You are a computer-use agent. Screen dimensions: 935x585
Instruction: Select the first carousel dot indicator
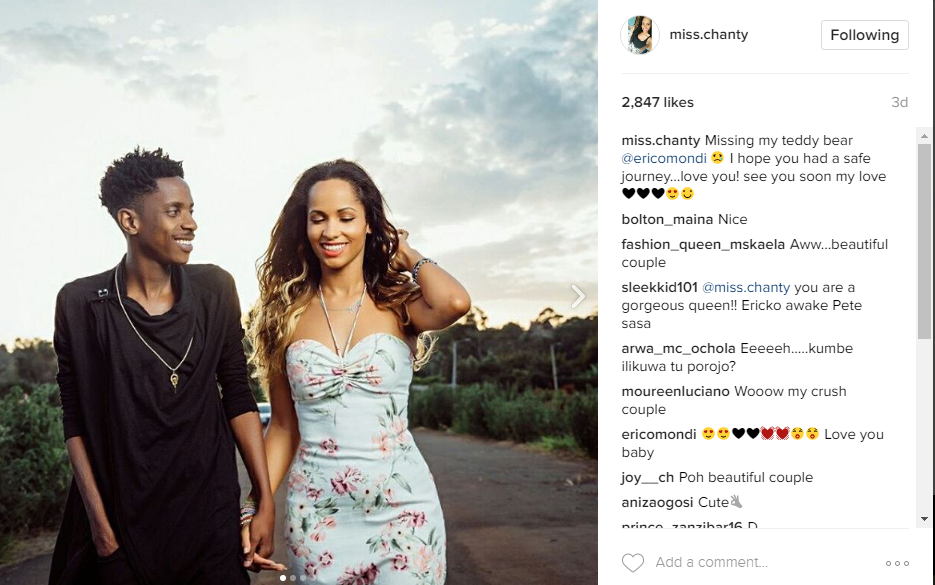(x=283, y=578)
